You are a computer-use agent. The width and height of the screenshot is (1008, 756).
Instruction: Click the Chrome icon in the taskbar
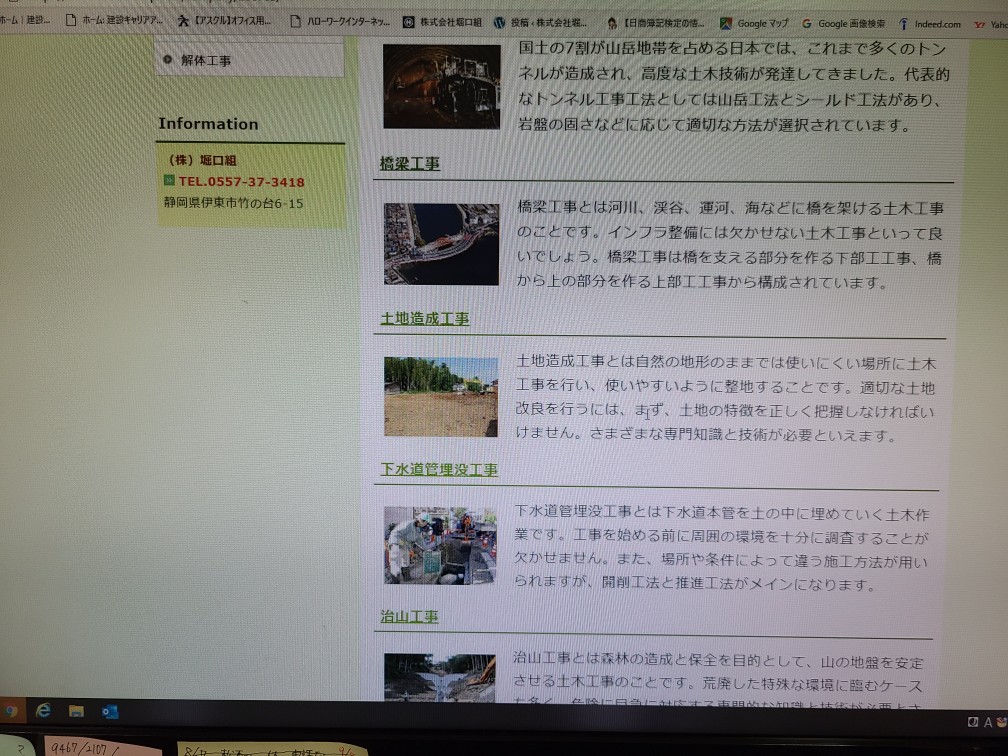[10, 710]
